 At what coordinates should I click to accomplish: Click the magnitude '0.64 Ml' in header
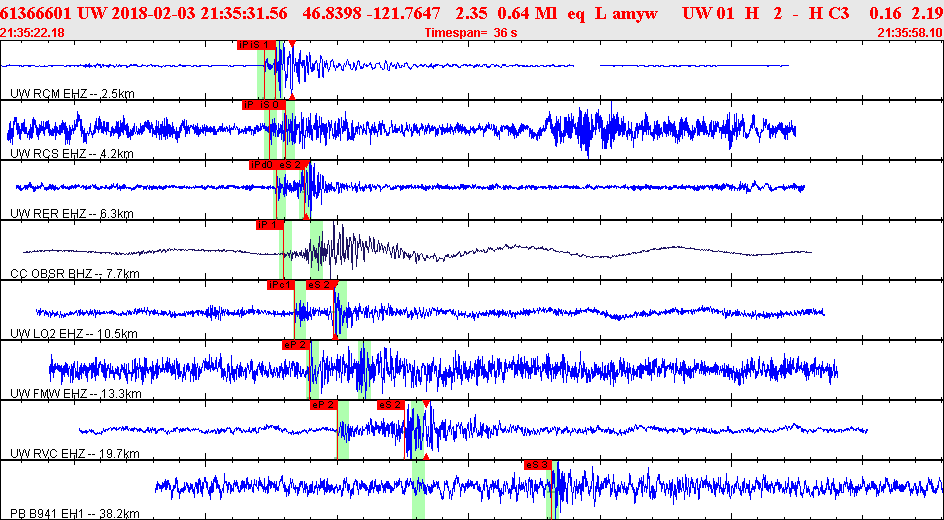[527, 13]
